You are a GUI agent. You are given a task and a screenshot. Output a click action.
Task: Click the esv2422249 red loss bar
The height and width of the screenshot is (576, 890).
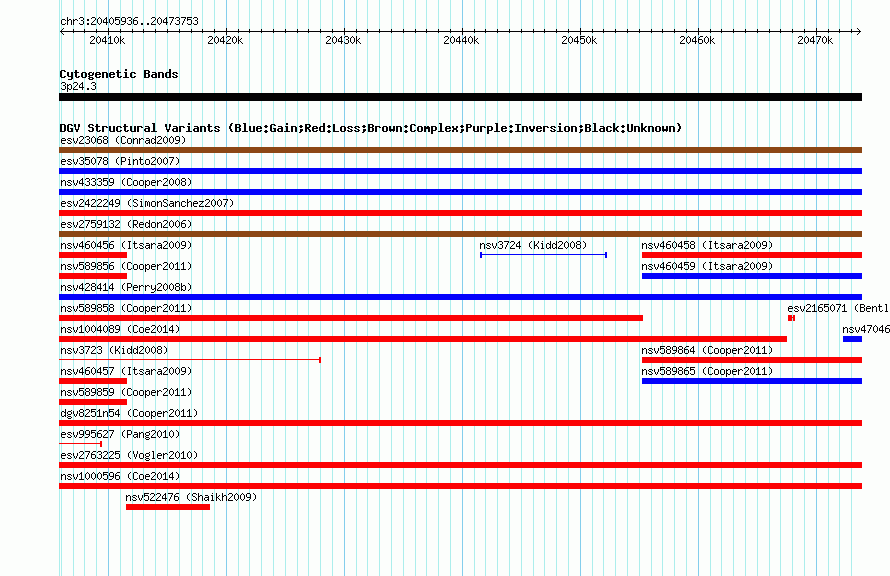tap(460, 213)
